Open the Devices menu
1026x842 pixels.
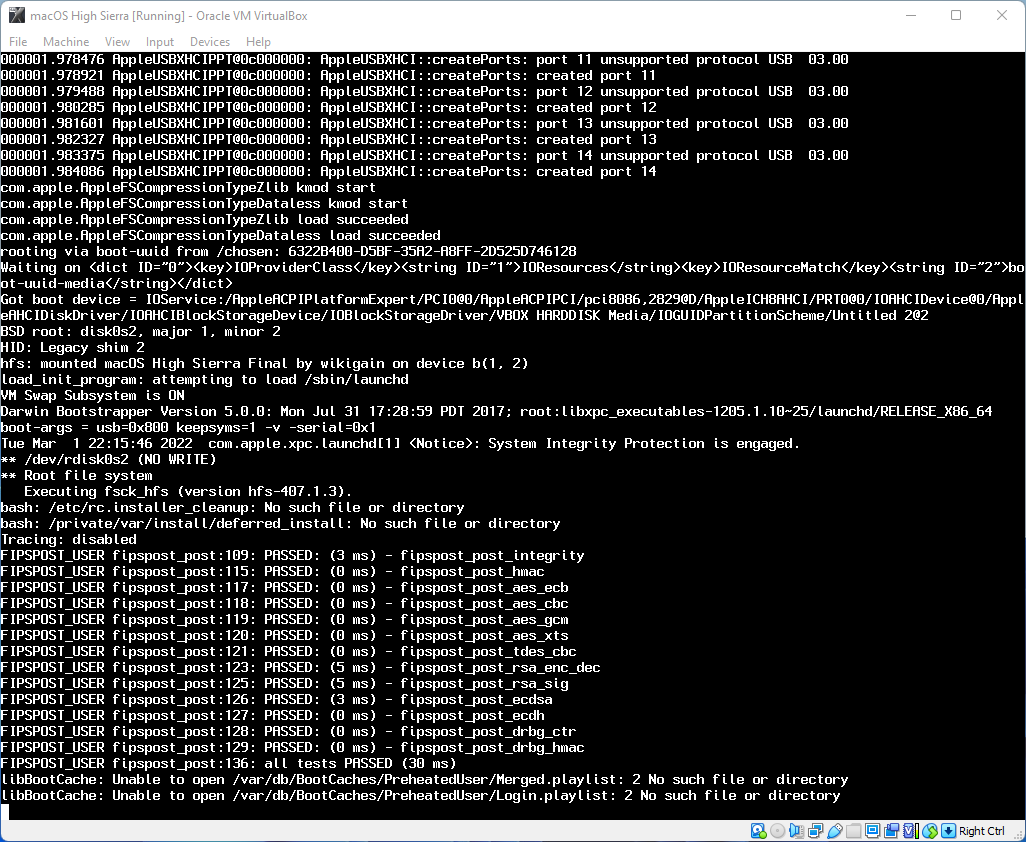click(x=209, y=42)
